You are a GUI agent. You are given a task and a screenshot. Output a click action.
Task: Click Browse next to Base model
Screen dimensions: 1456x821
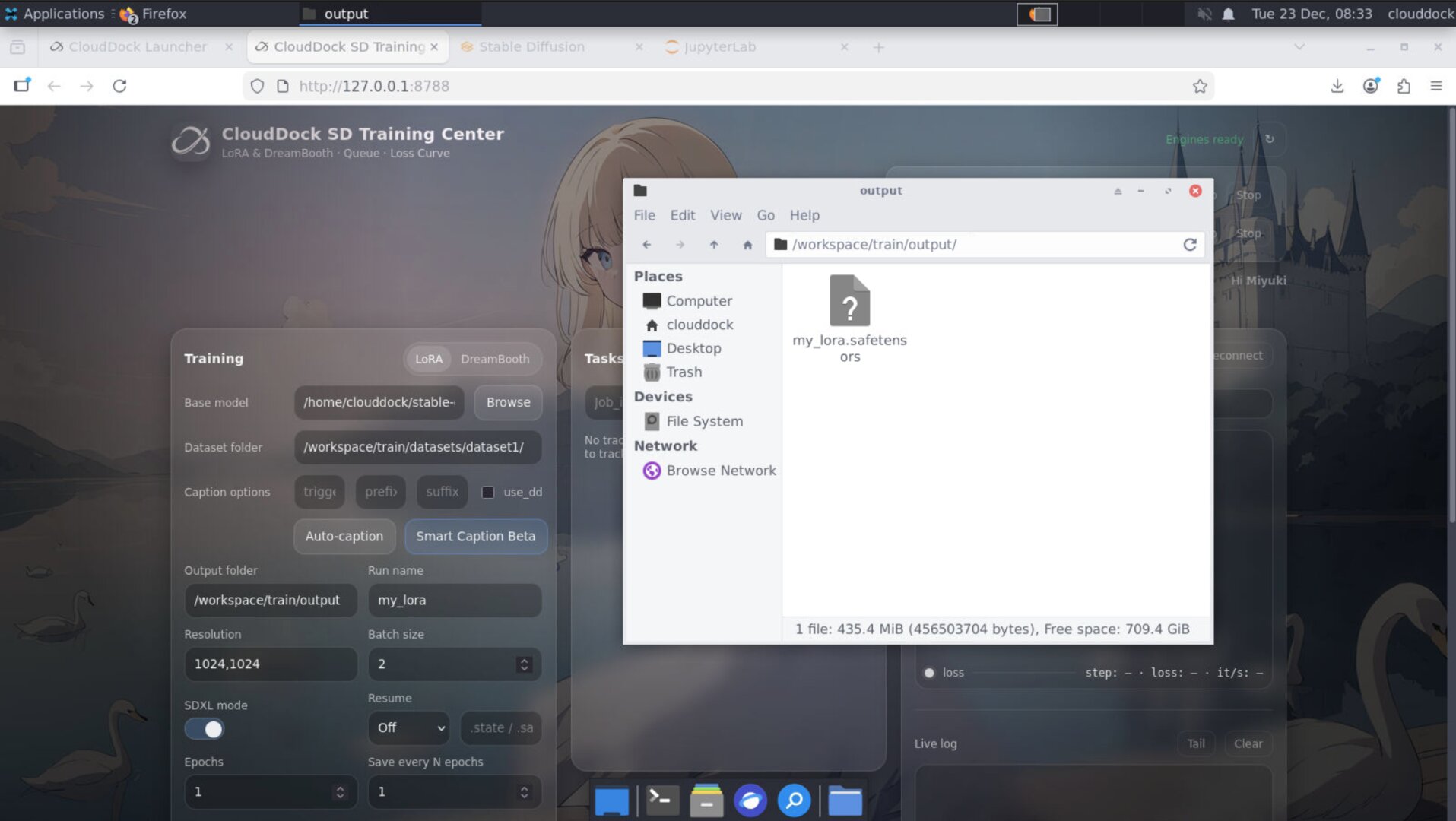click(x=508, y=402)
